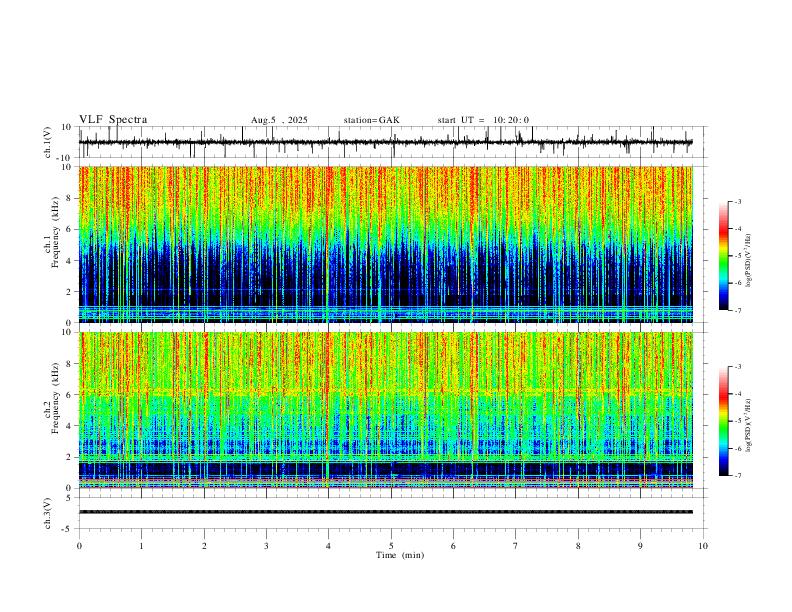Click the '-5' label on ch.3 voltage axis

pos(68,529)
